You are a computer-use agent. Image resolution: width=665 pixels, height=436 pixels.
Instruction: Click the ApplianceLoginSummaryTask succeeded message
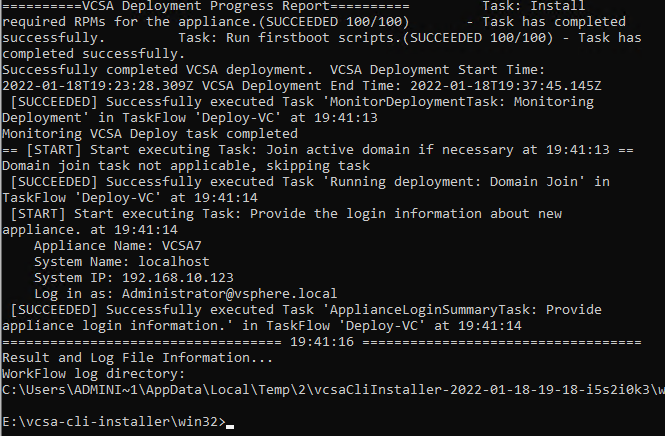pyautogui.click(x=302, y=318)
